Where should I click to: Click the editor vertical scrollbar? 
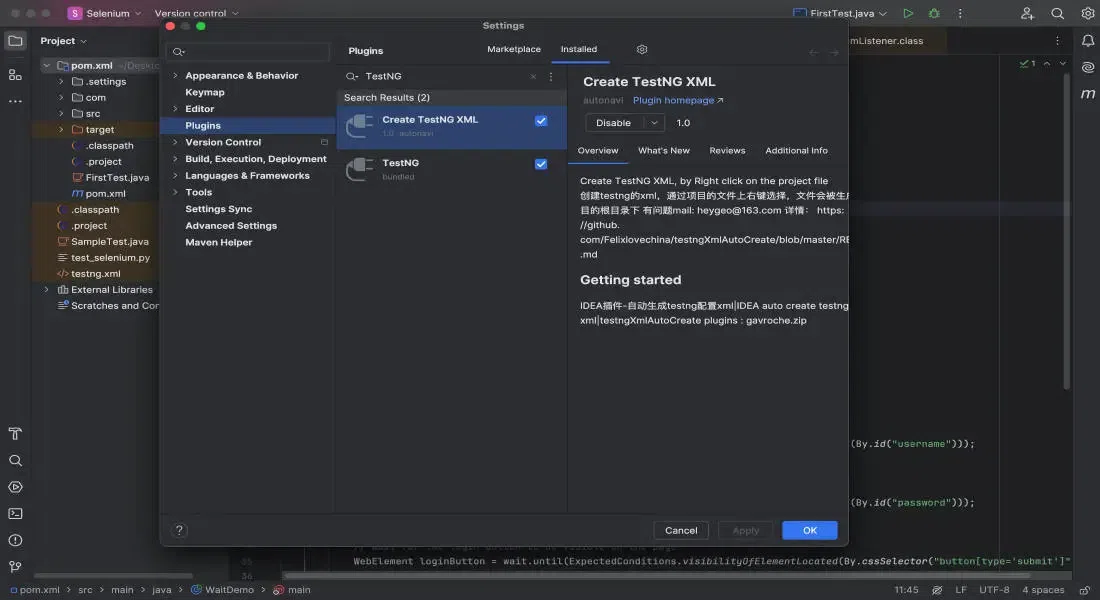click(1066, 232)
